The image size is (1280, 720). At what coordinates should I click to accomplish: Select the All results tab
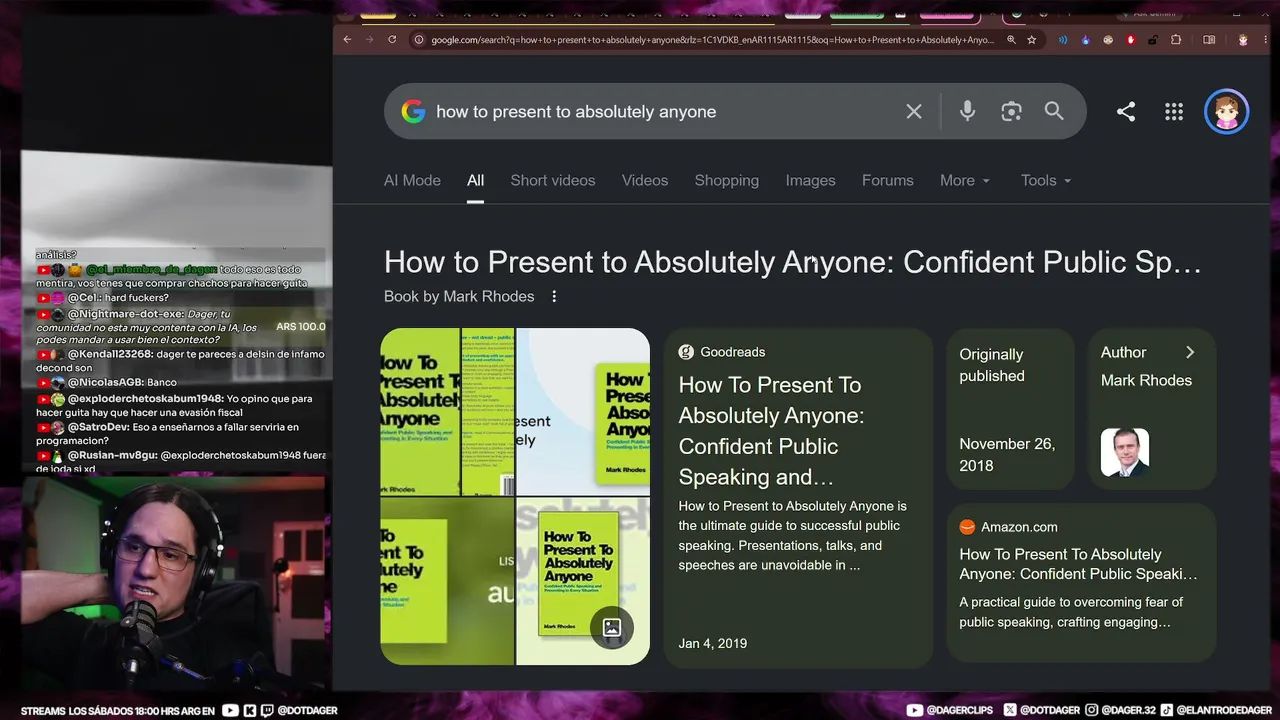(x=475, y=180)
